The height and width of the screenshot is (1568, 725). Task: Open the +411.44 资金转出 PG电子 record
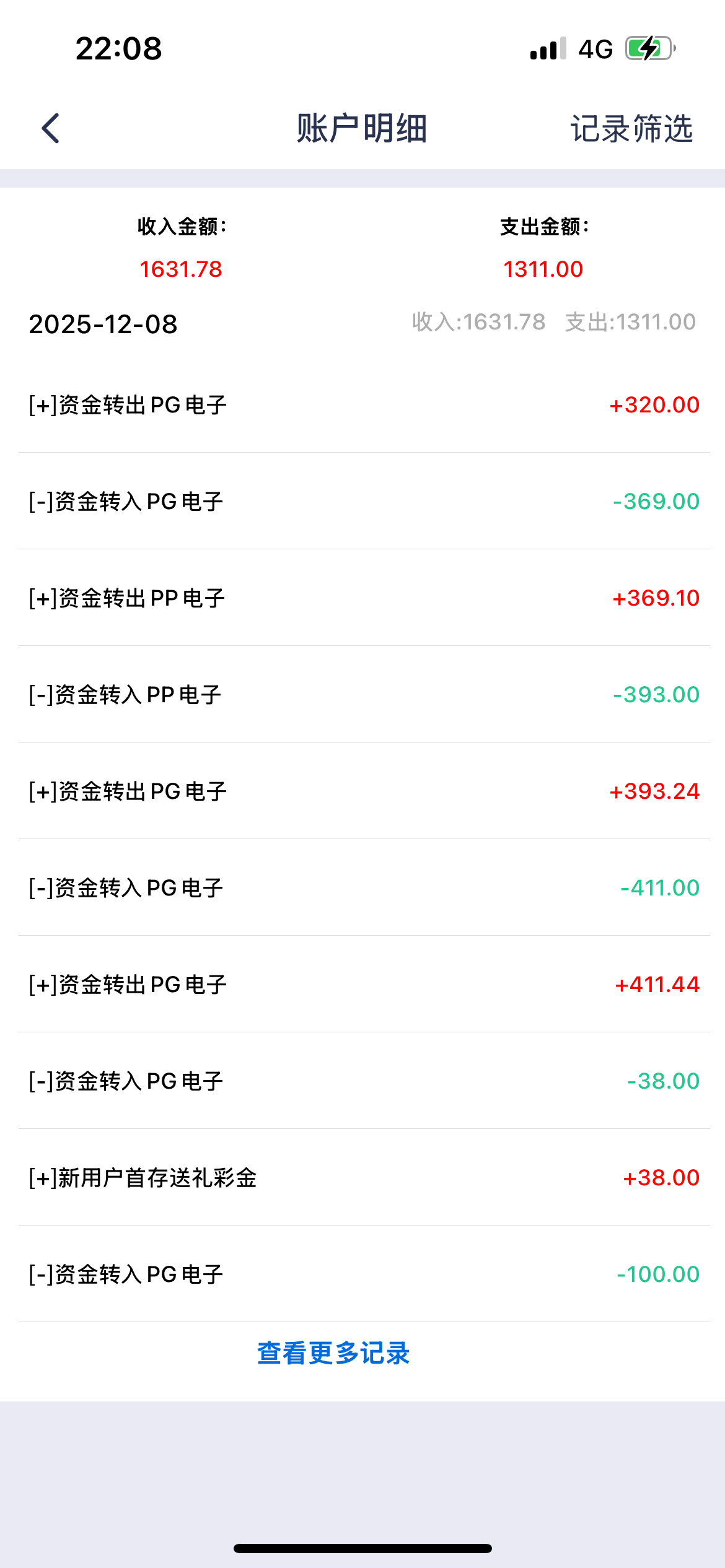point(362,985)
